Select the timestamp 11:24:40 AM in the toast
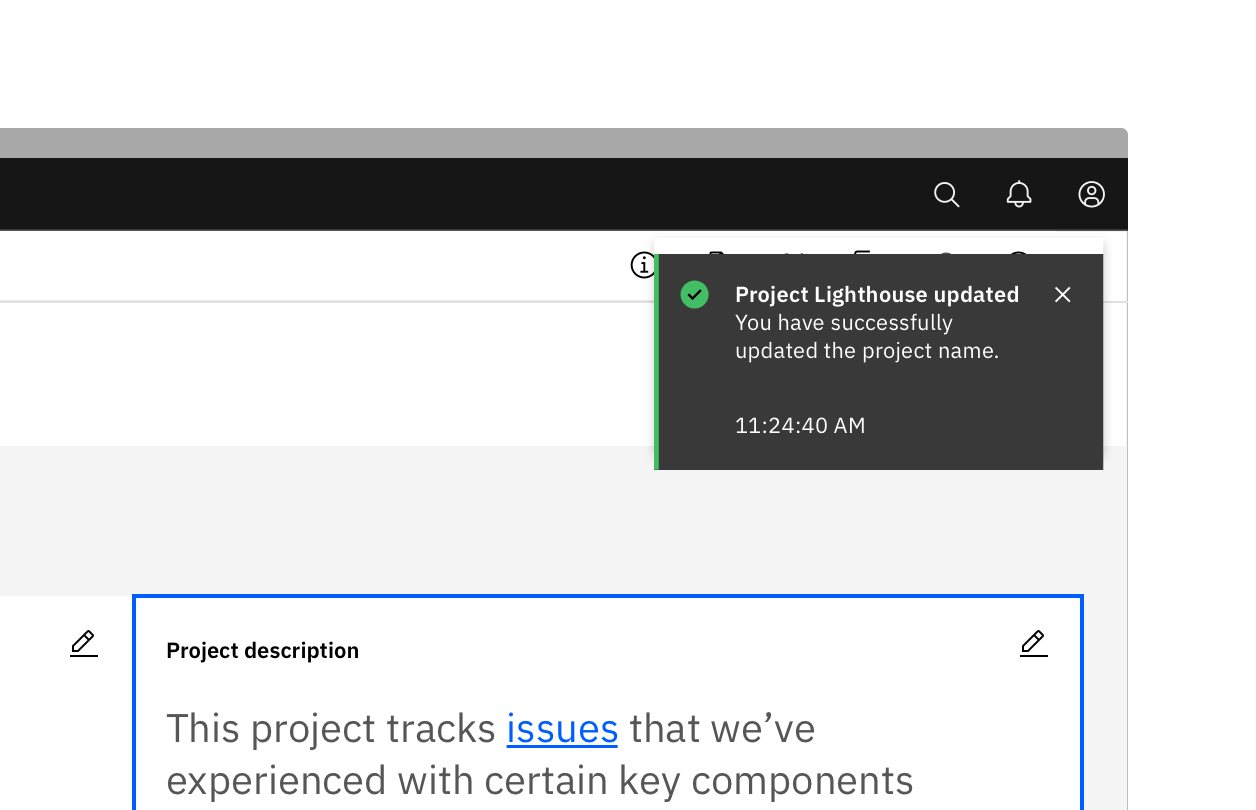The width and height of the screenshot is (1256, 810). [799, 425]
